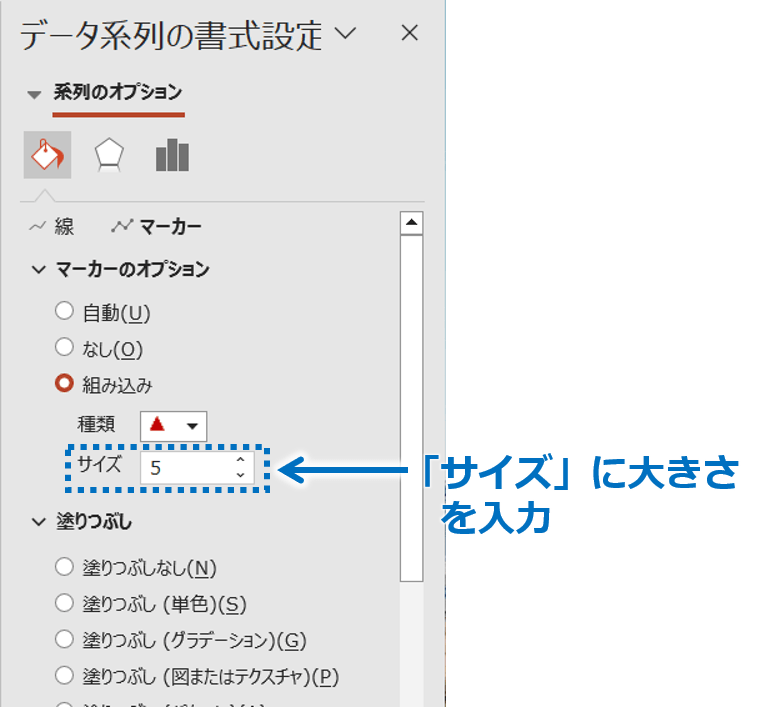The height and width of the screenshot is (707, 767).
Task: Click the 線 line icon
Action: (38, 227)
